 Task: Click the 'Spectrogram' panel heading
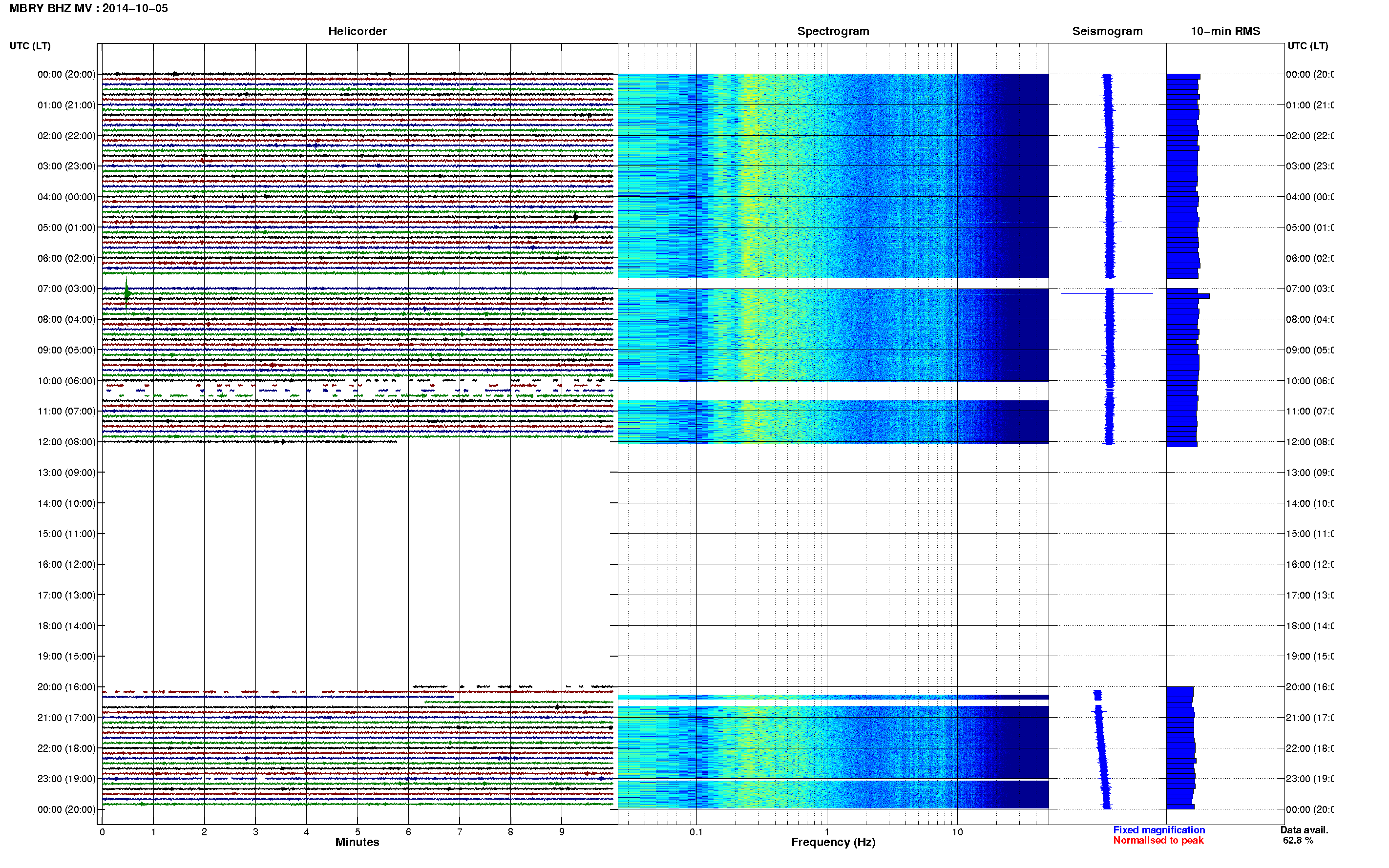point(833,32)
